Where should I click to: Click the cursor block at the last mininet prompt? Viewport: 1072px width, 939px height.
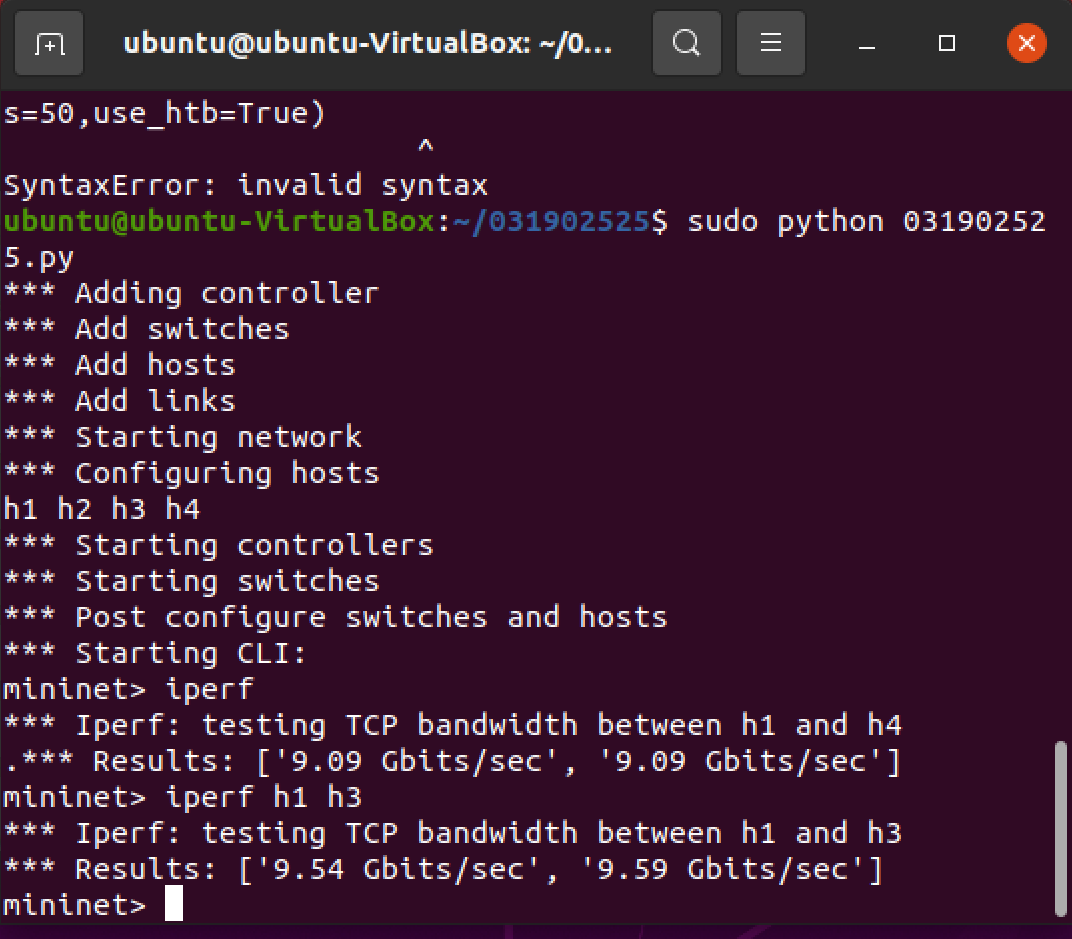click(x=174, y=905)
